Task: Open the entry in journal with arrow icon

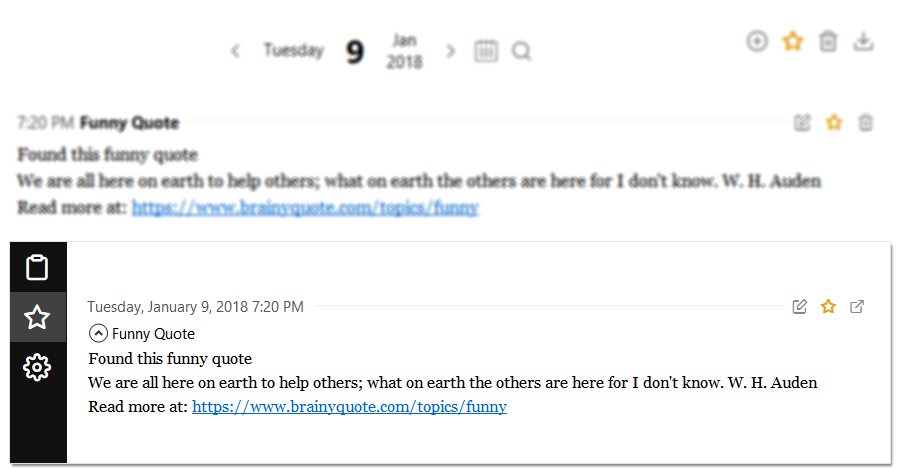Action: click(x=857, y=306)
